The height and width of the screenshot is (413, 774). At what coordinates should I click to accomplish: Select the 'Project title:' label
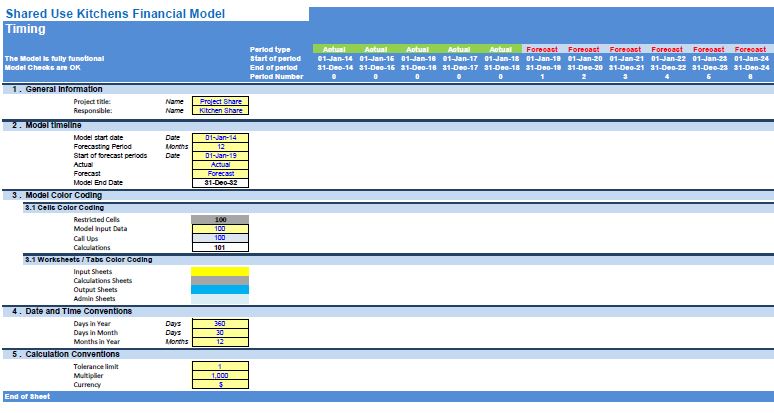click(92, 102)
